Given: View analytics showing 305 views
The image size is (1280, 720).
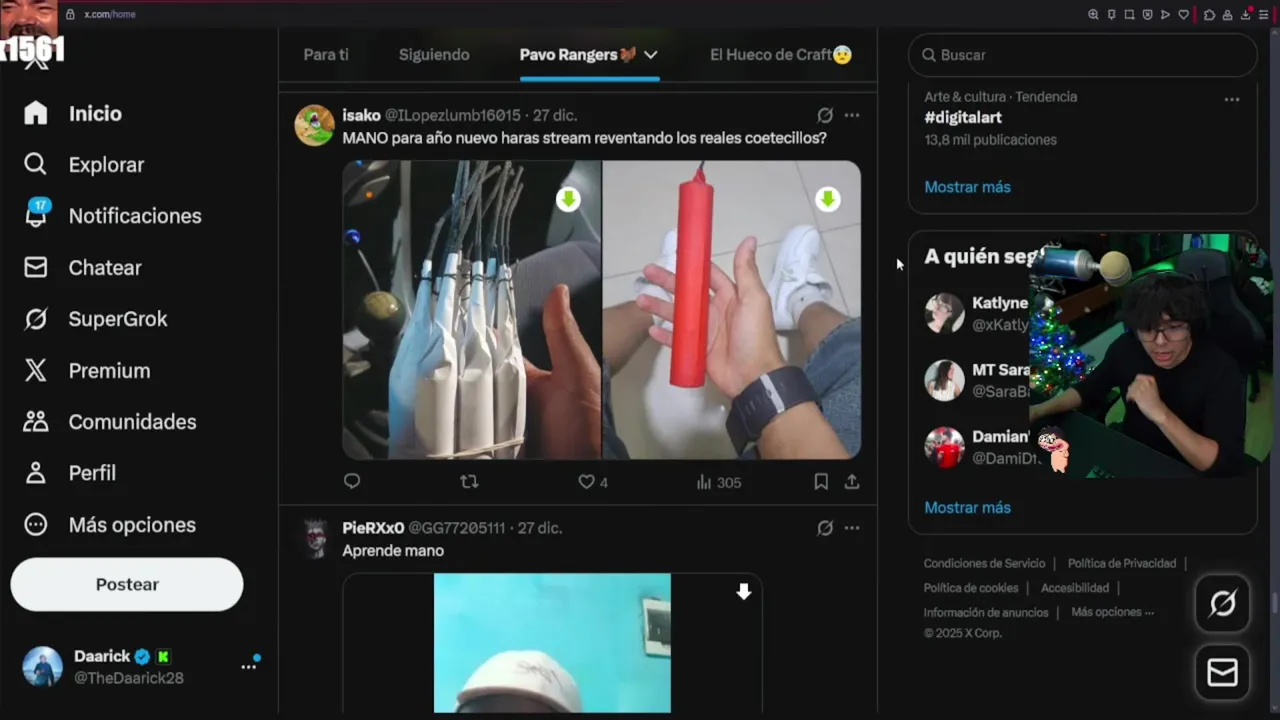Looking at the screenshot, I should point(719,482).
